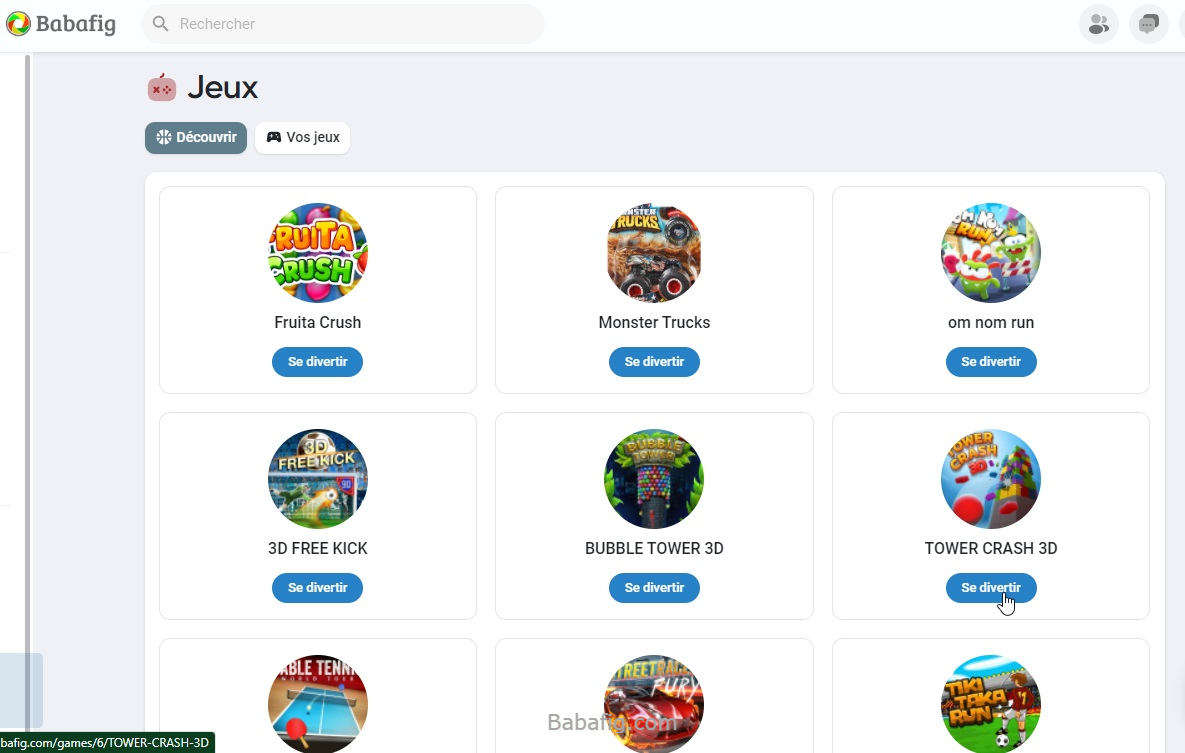Open the Bubble Tower 3D game icon
The width and height of the screenshot is (1185, 753).
click(x=654, y=479)
